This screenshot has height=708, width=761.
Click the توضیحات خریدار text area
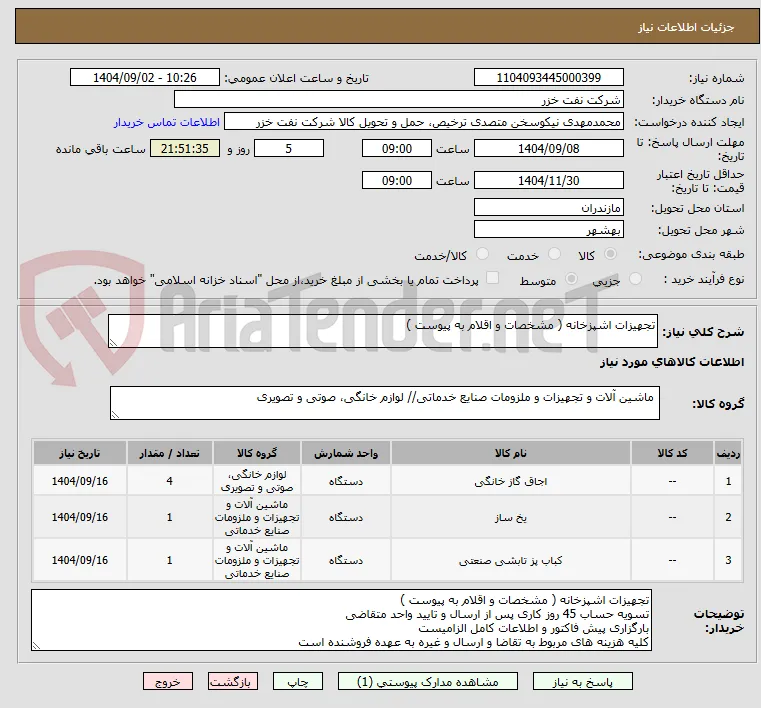pos(341,620)
